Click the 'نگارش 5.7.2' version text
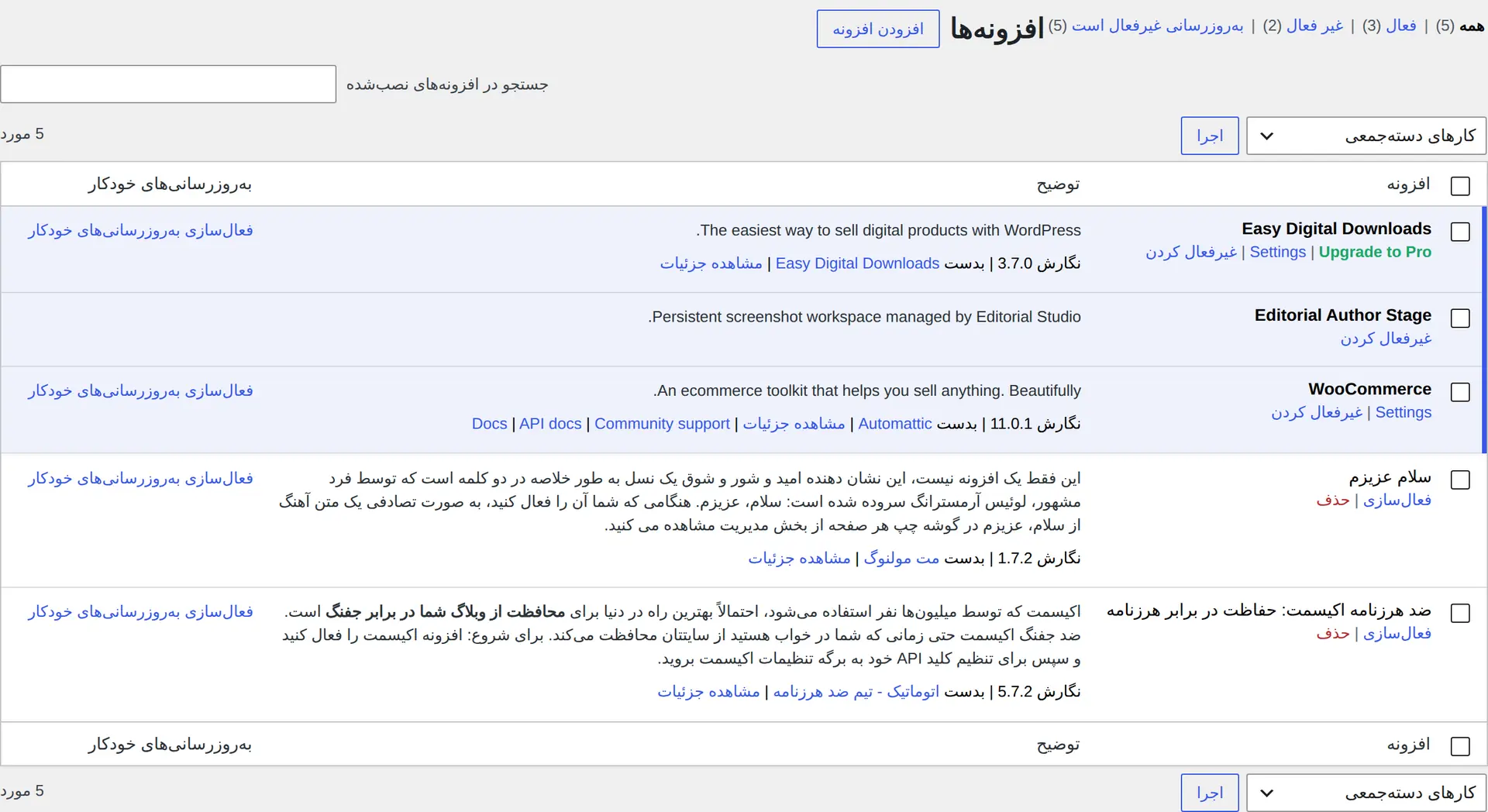The image size is (1488, 812). tap(1038, 692)
